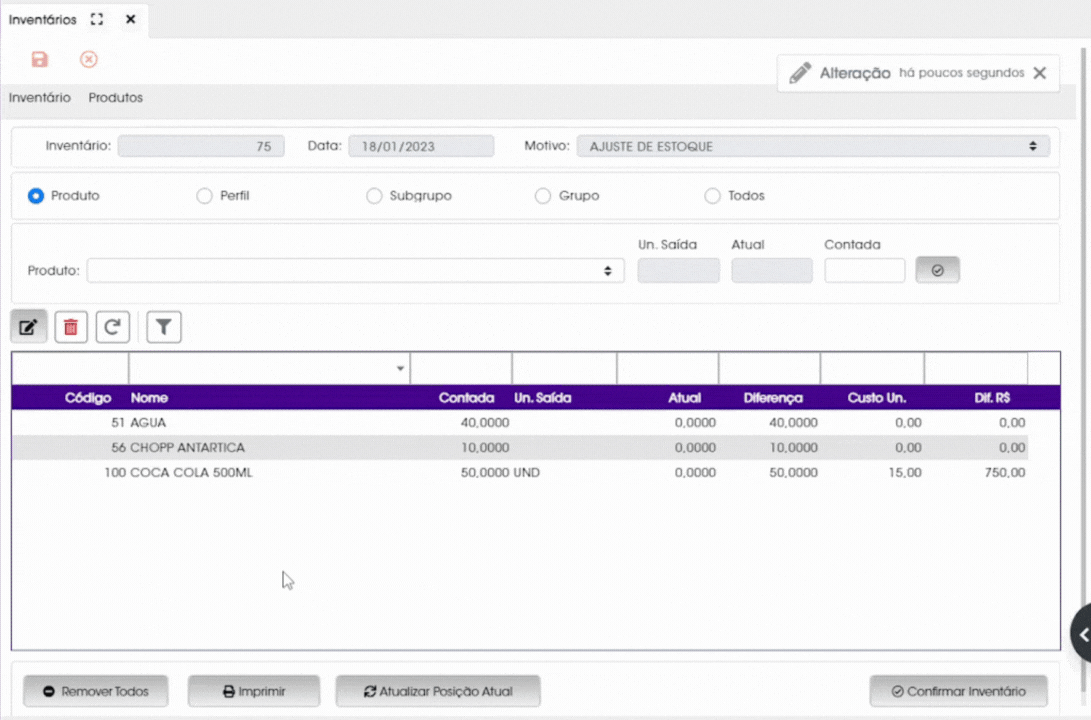This screenshot has width=1091, height=720.
Task: Select the Subgrupo radio option
Action: coord(374,196)
